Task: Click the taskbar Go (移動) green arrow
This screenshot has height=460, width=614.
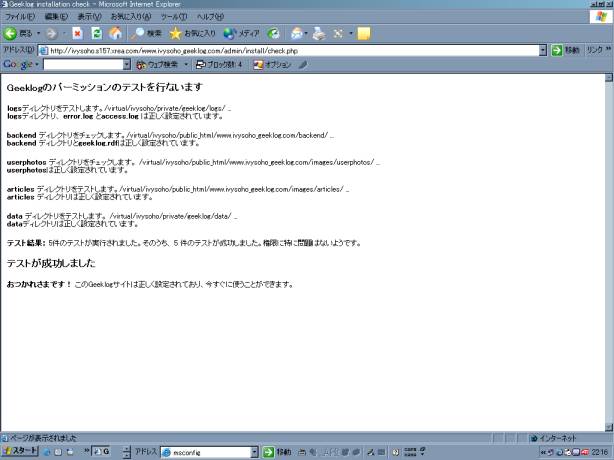Action: click(277, 452)
